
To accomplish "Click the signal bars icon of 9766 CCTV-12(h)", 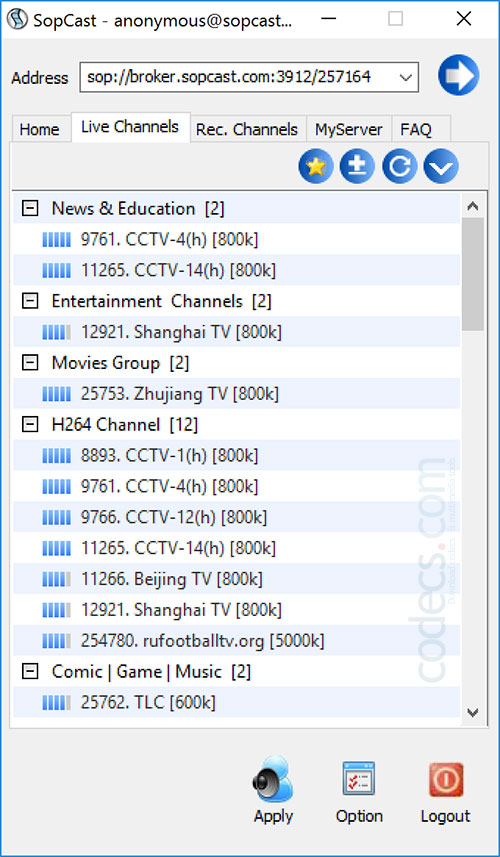I will click(56, 517).
